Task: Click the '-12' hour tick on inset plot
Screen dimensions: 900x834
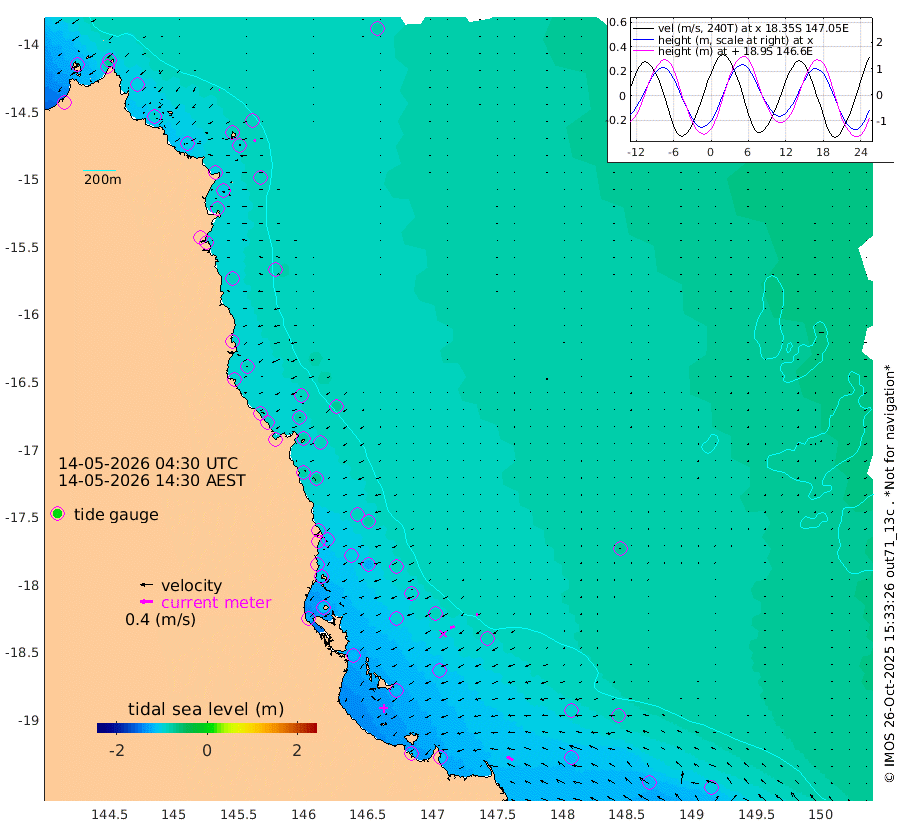Action: pos(635,152)
